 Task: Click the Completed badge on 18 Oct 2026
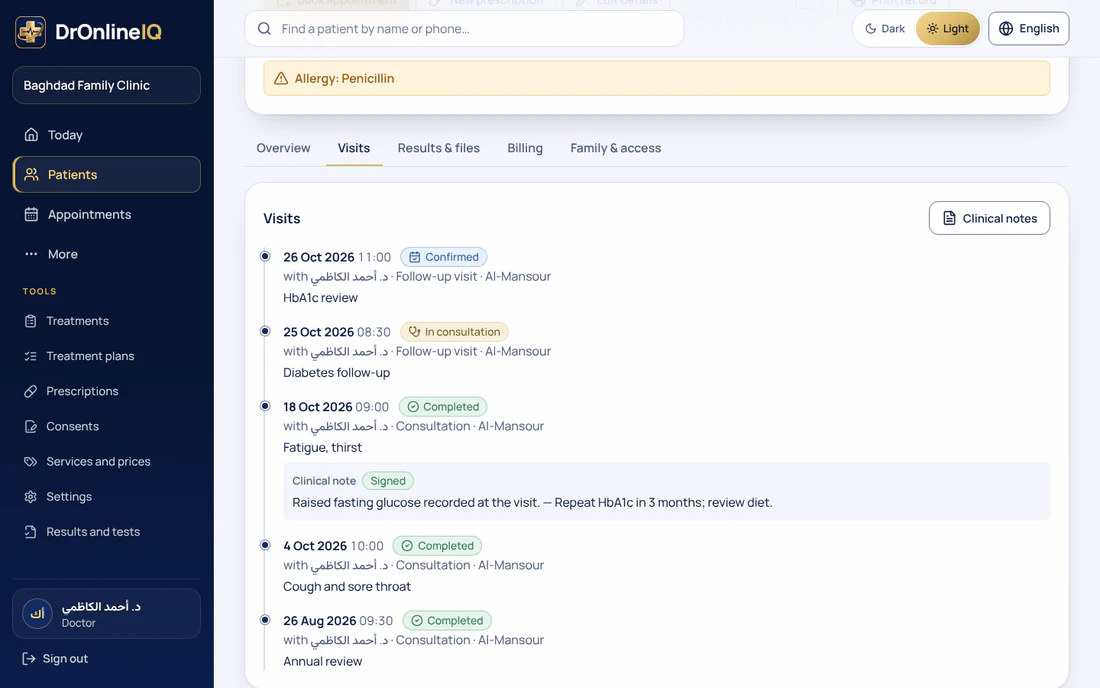[443, 407]
